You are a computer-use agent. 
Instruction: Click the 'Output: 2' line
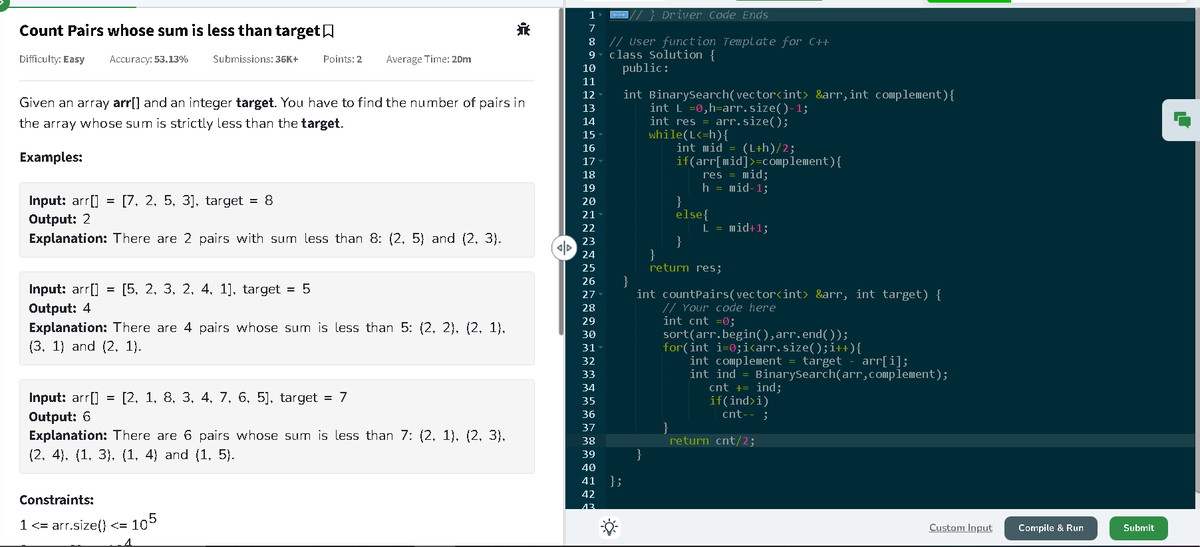click(60, 220)
